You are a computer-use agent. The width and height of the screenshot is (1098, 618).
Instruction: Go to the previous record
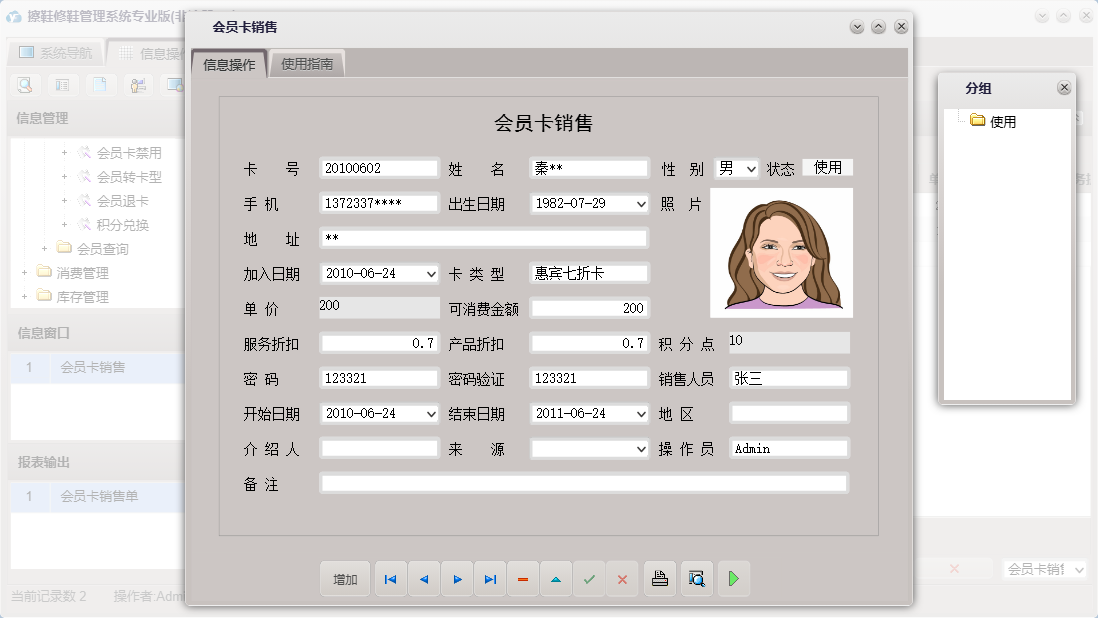coord(423,579)
